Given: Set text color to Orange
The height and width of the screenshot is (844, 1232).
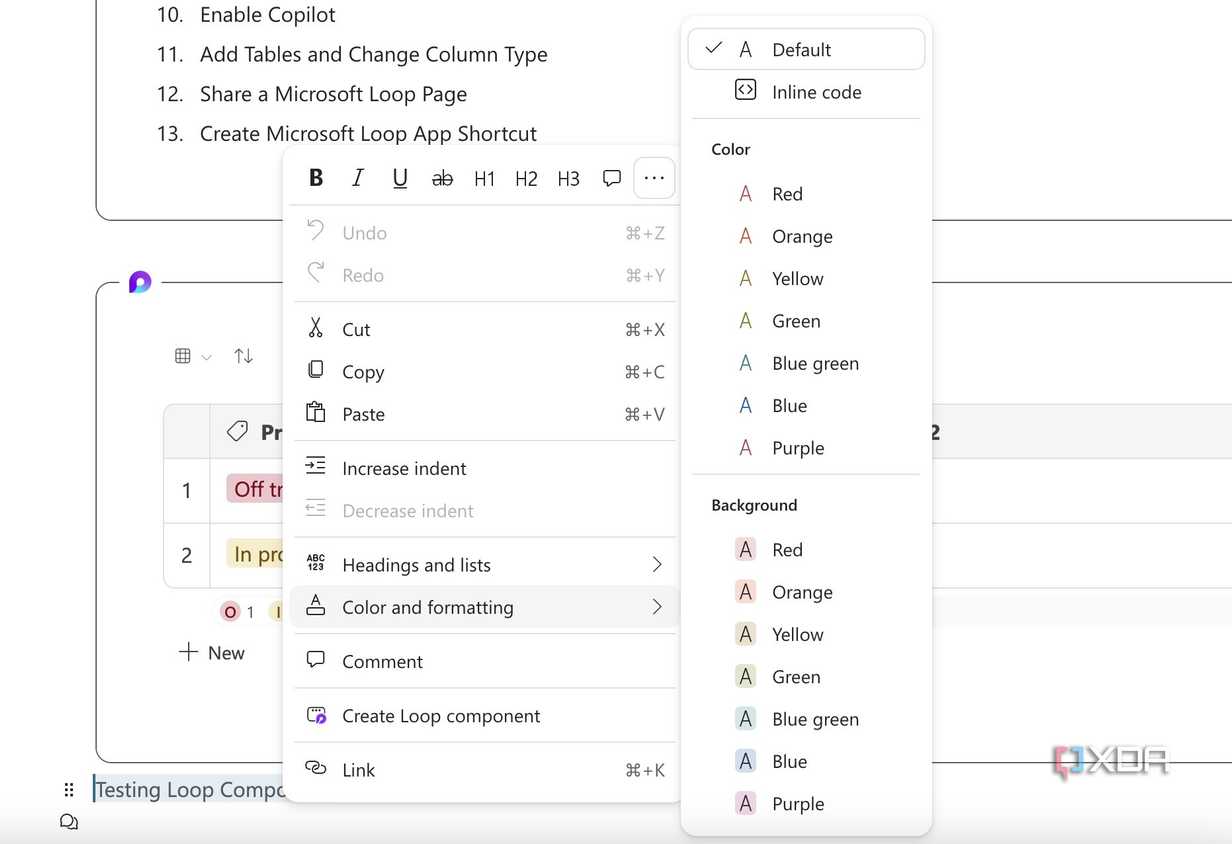Looking at the screenshot, I should coord(806,236).
